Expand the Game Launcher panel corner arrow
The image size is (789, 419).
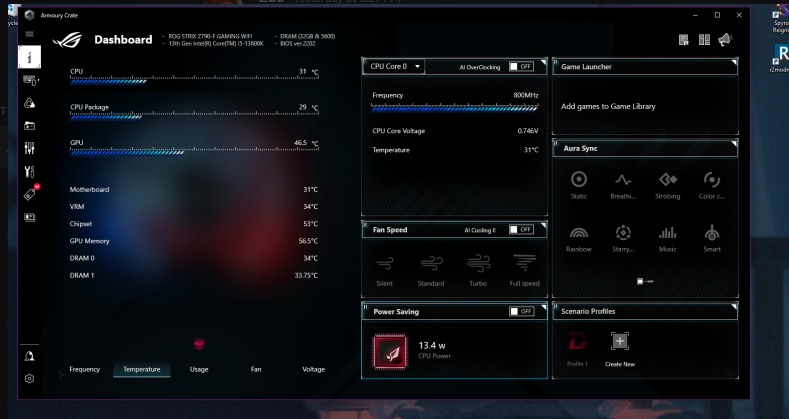[x=734, y=63]
